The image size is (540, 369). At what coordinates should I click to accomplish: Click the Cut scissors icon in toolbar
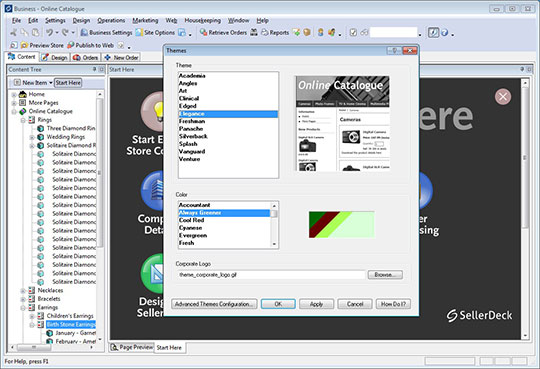coord(13,33)
